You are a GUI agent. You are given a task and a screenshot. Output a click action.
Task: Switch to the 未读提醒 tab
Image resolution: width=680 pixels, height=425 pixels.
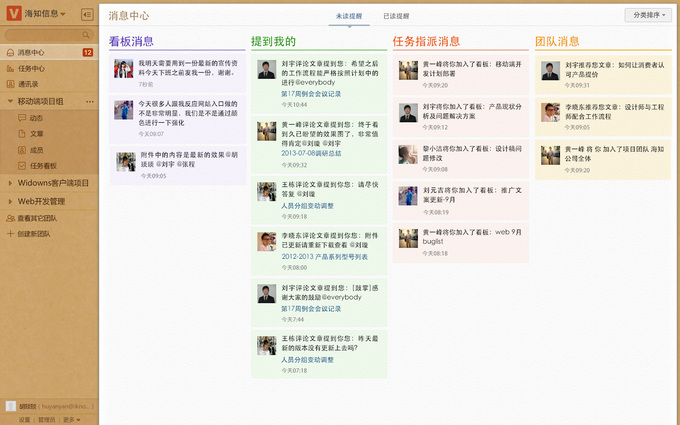349,16
